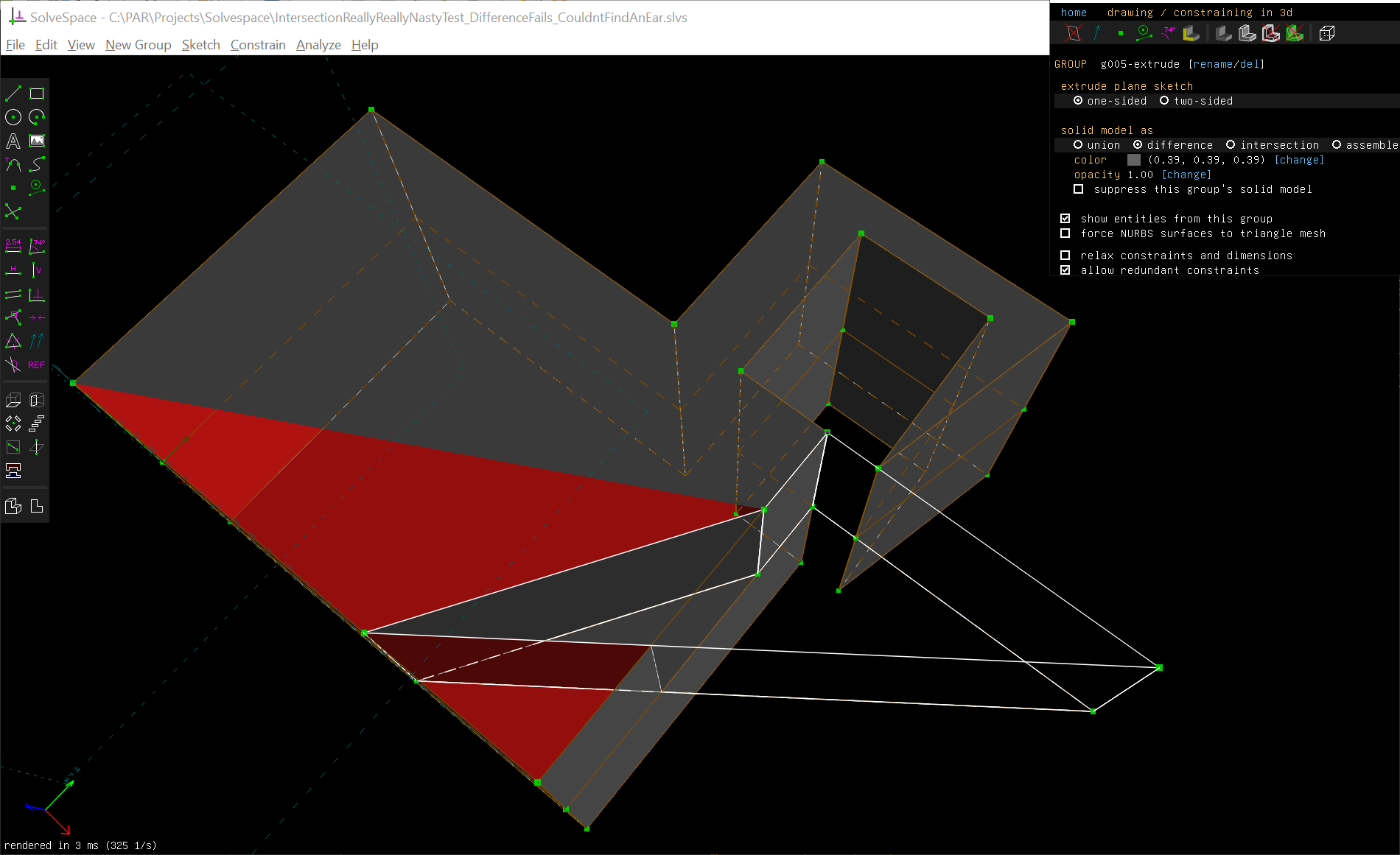Apply the parallel constraint

pyautogui.click(x=13, y=294)
